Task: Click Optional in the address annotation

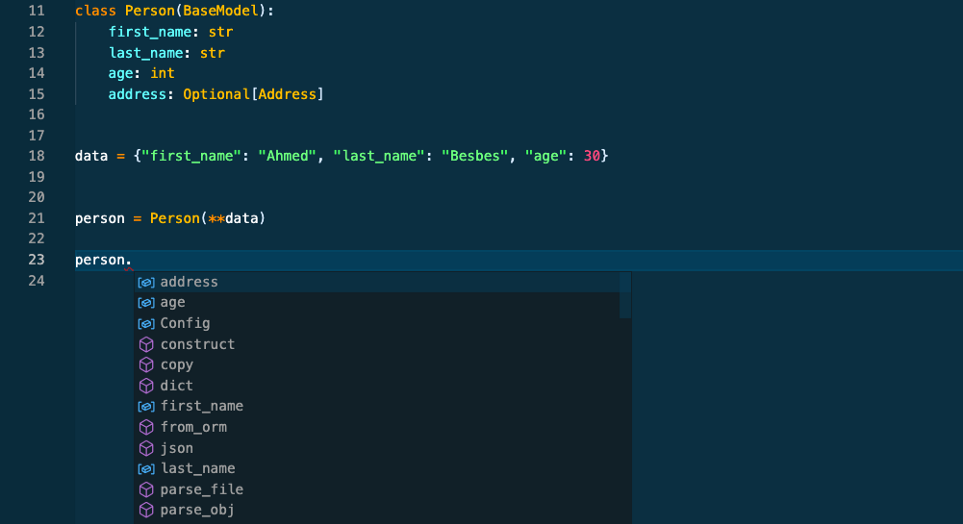Action: pos(216,94)
